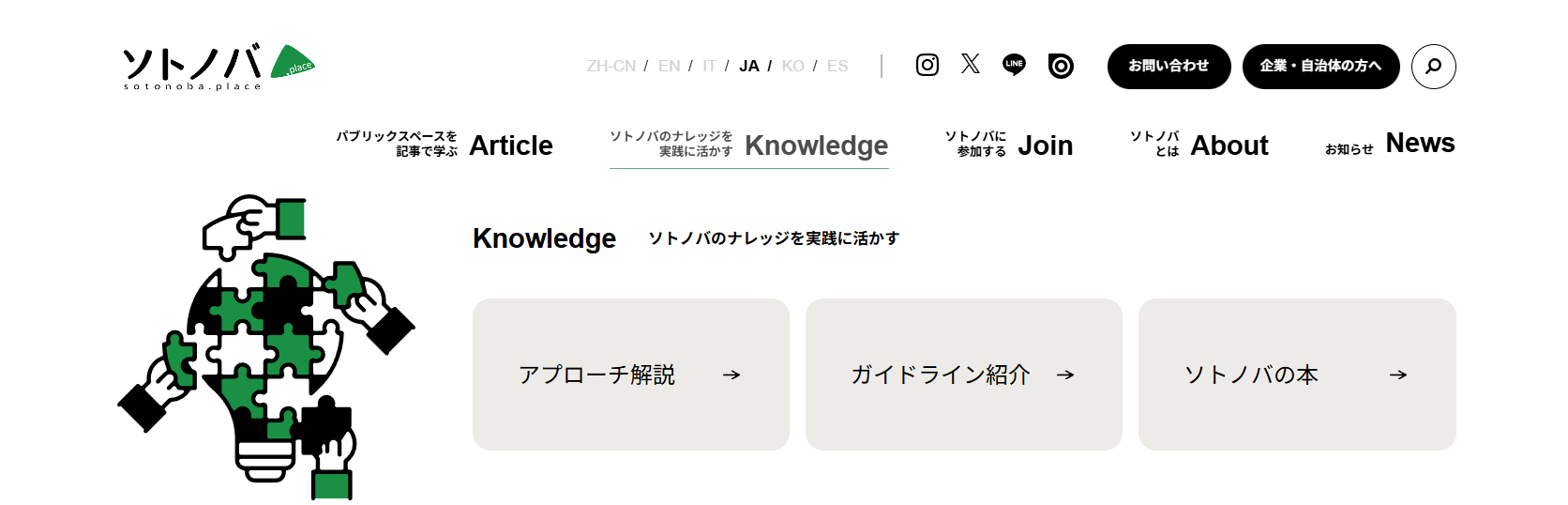Click the magnifier search icon button

click(x=1433, y=67)
